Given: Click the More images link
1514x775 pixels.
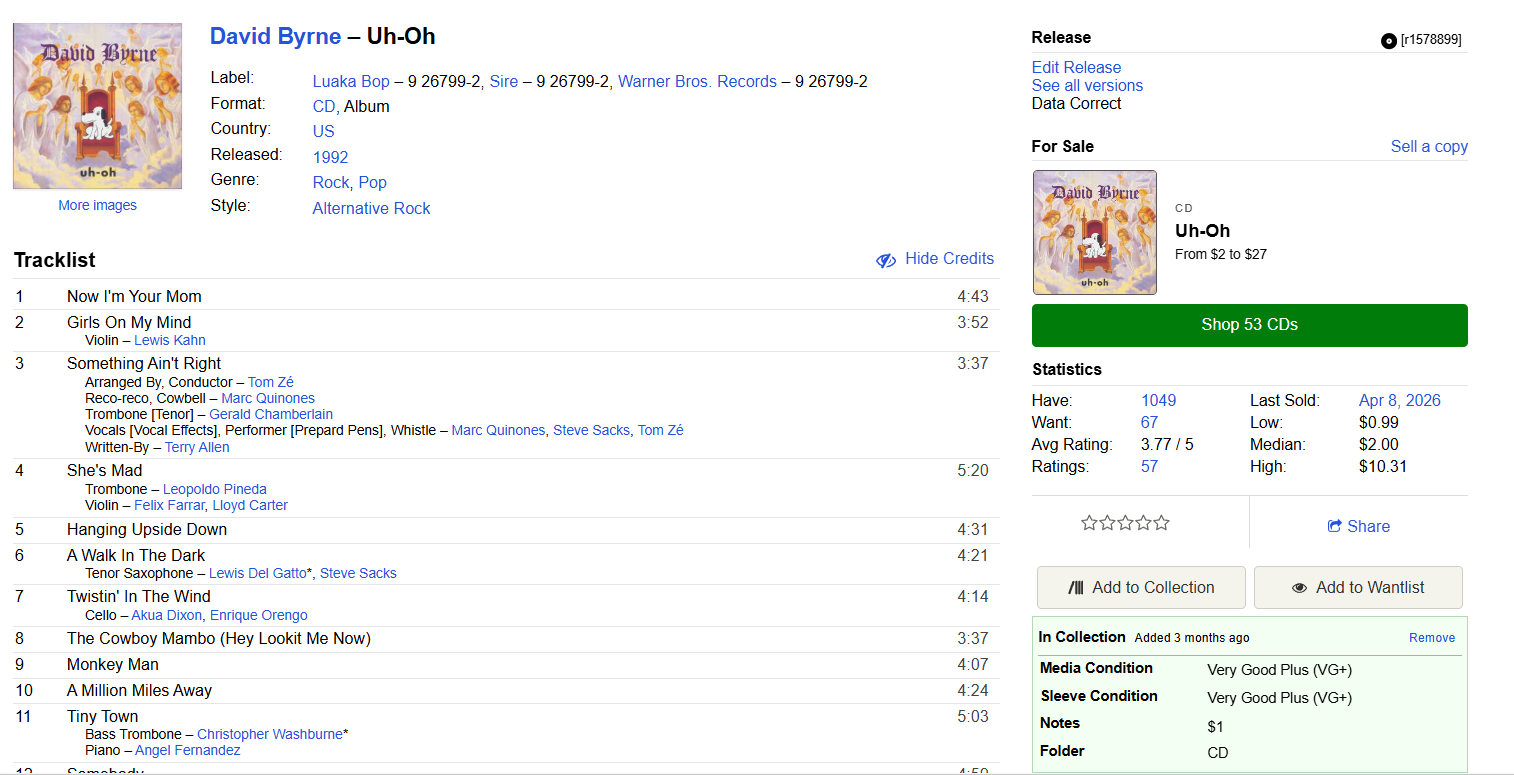Looking at the screenshot, I should click(x=97, y=205).
